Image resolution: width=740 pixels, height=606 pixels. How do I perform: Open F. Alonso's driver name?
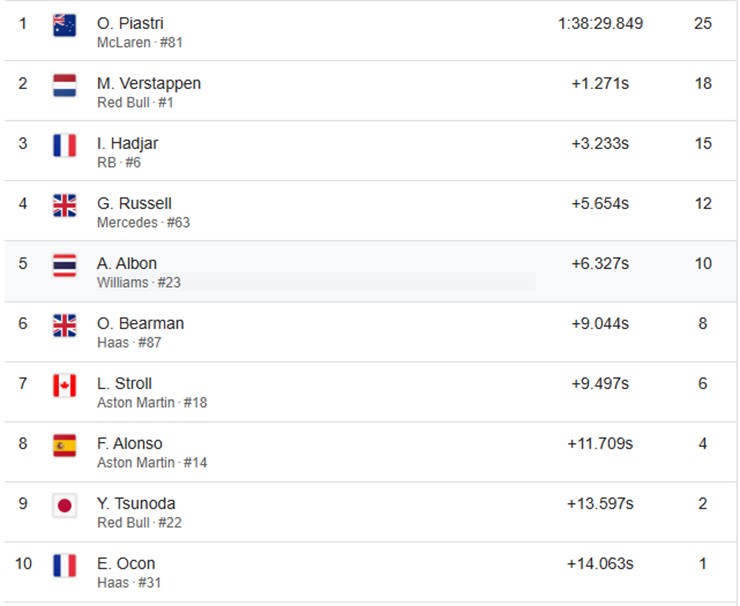[130, 444]
